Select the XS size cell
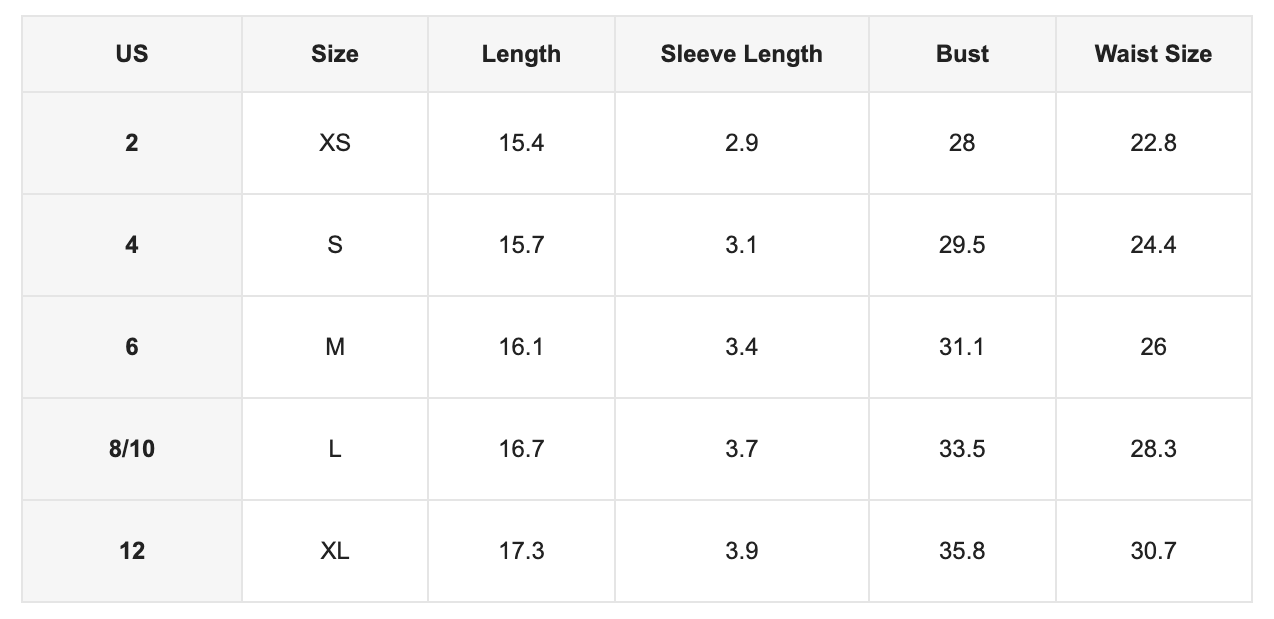 335,143
